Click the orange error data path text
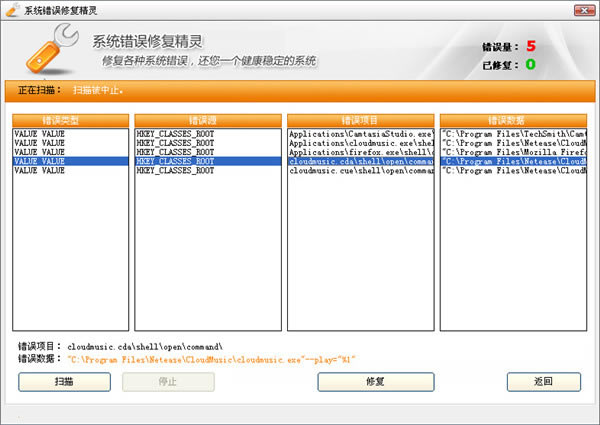This screenshot has height=425, width=600. (211, 360)
